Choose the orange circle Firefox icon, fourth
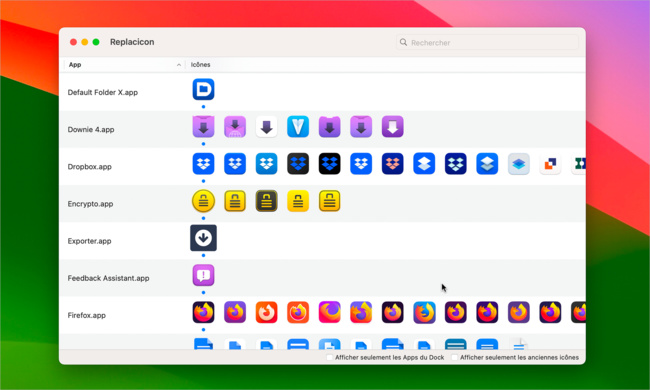This screenshot has height=390, width=650. pyautogui.click(x=298, y=312)
